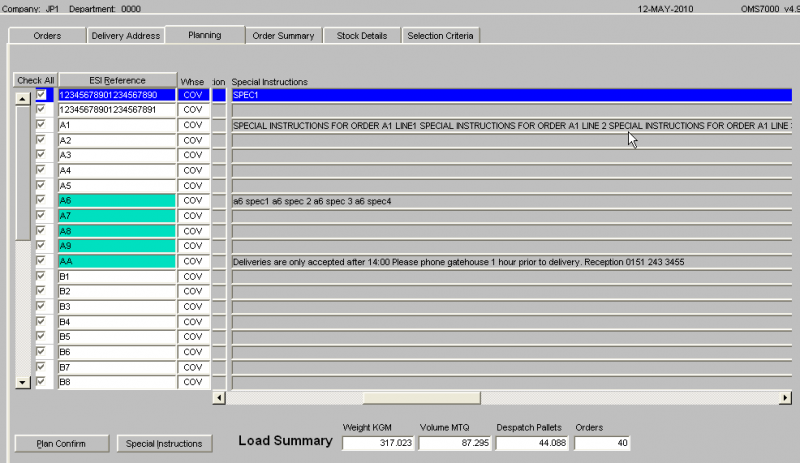Viewport: 800px width, 463px height.
Task: Click the Orders count field 40
Action: coord(602,443)
